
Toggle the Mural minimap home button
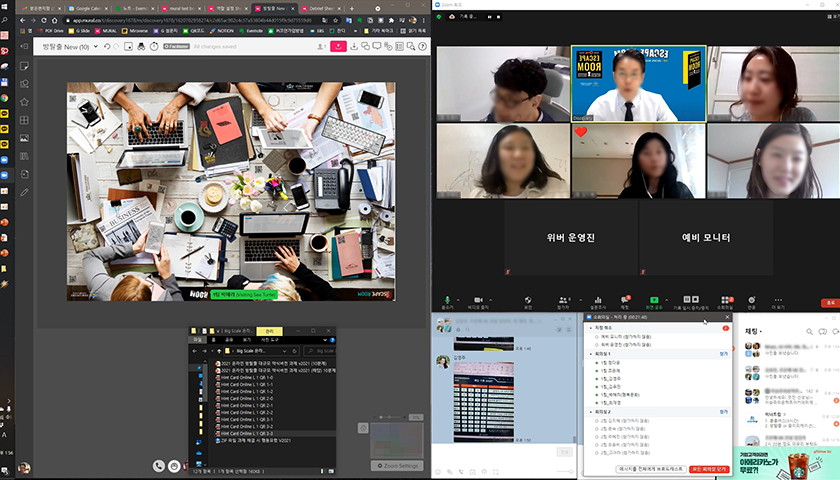(363, 428)
